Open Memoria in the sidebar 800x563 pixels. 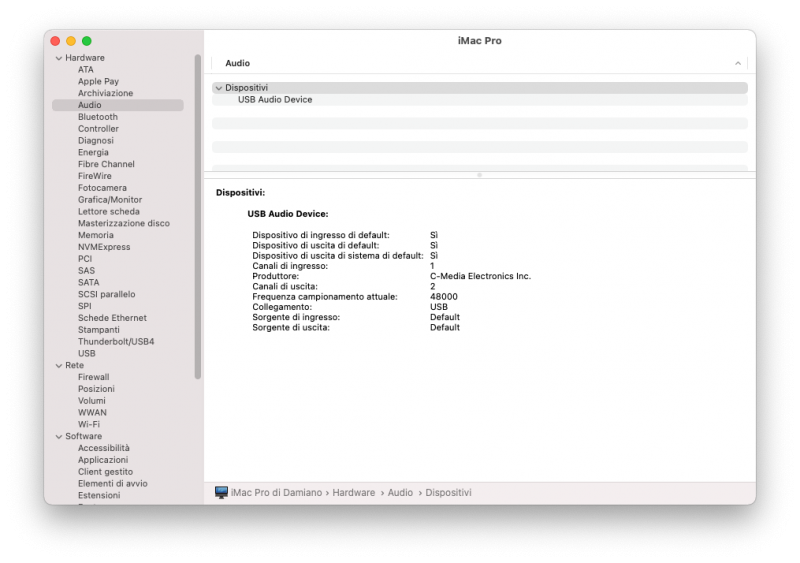tap(96, 235)
